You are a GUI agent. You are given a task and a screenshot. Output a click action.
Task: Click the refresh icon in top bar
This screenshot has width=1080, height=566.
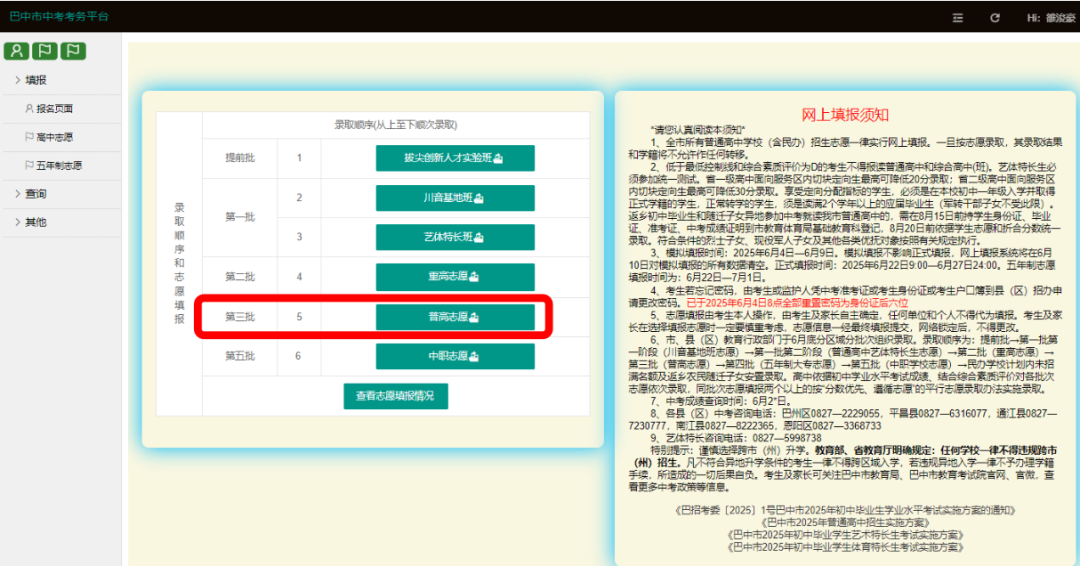994,18
